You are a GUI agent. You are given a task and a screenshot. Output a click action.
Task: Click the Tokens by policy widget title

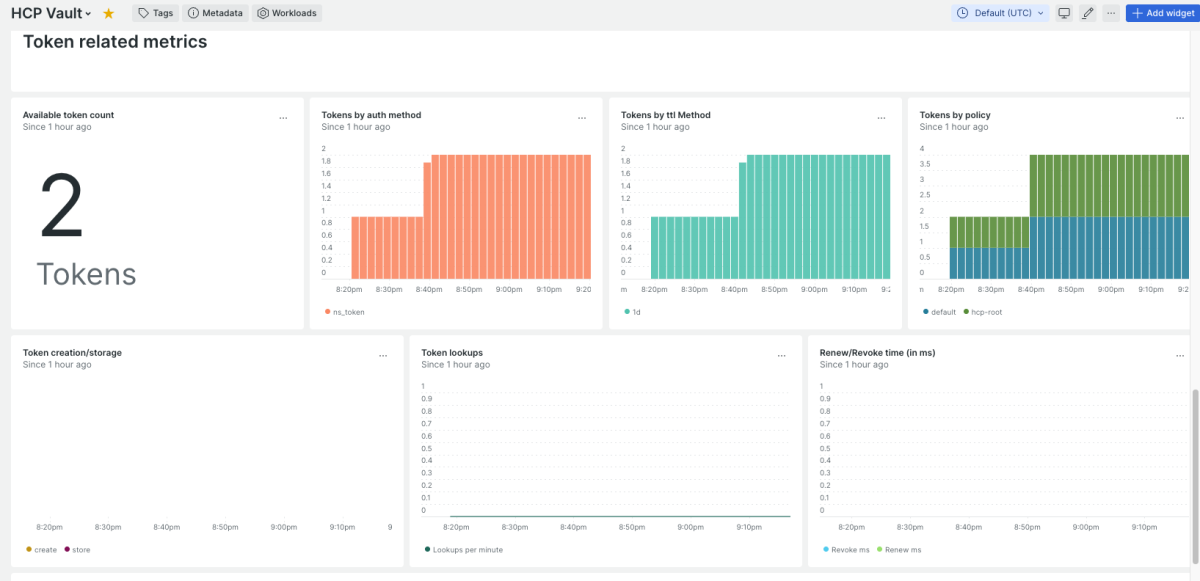[x=955, y=115]
